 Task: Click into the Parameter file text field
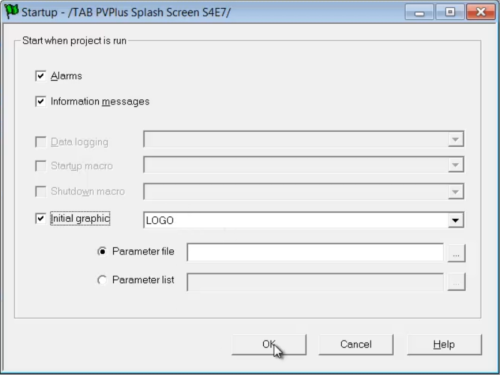(315, 253)
